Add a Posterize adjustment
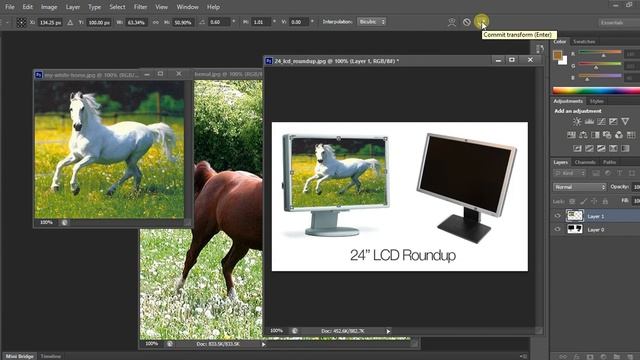This screenshot has width=640, height=360. pos(589,148)
